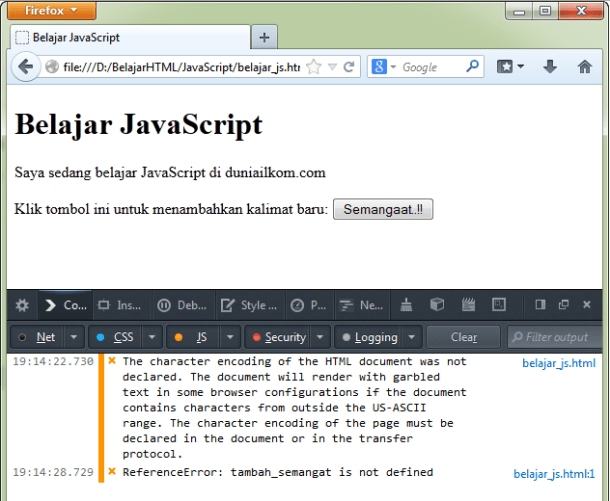This screenshot has width=610, height=501.
Task: Open the Downloads arrow icon
Action: coord(549,67)
